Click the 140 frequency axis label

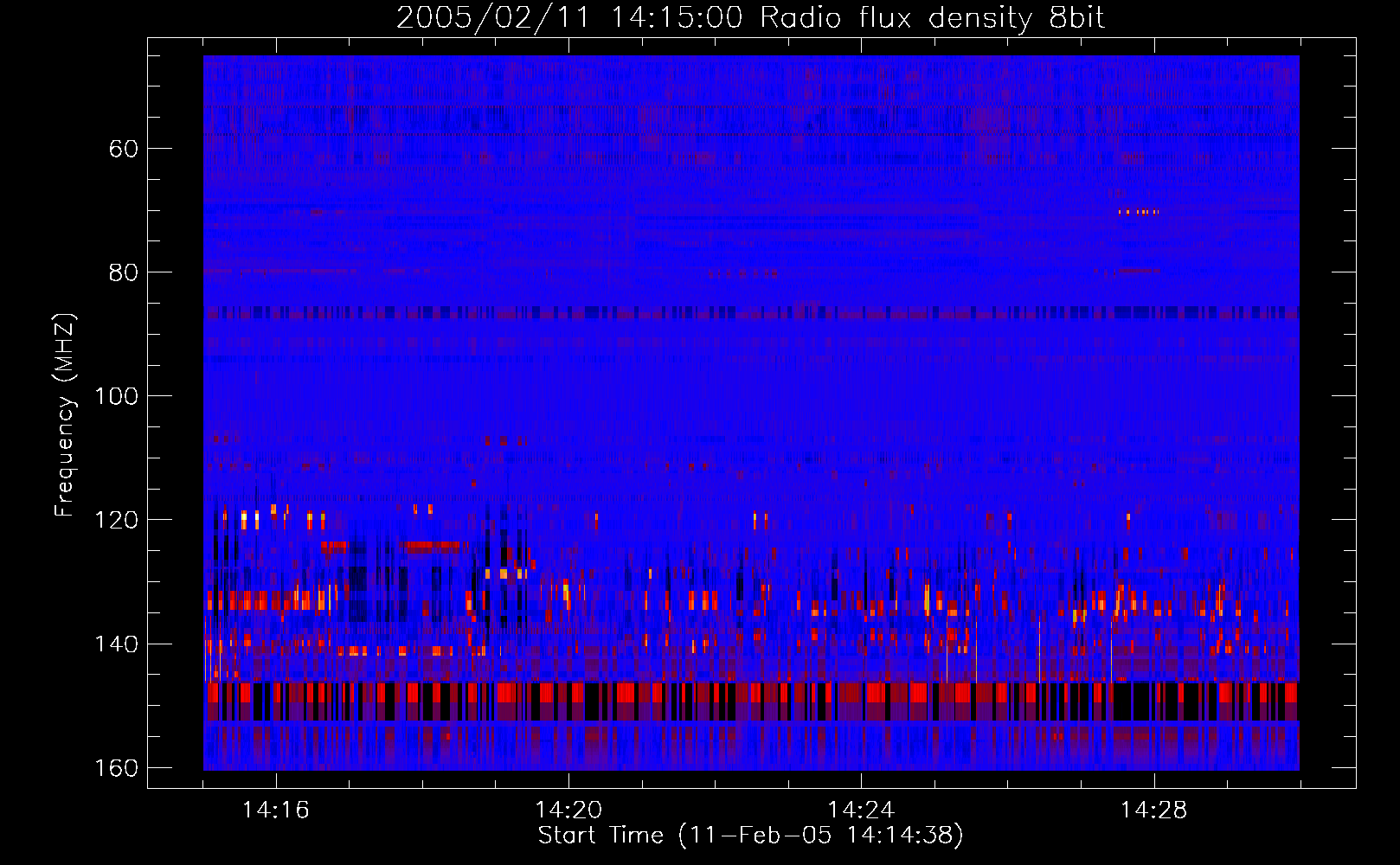click(116, 644)
